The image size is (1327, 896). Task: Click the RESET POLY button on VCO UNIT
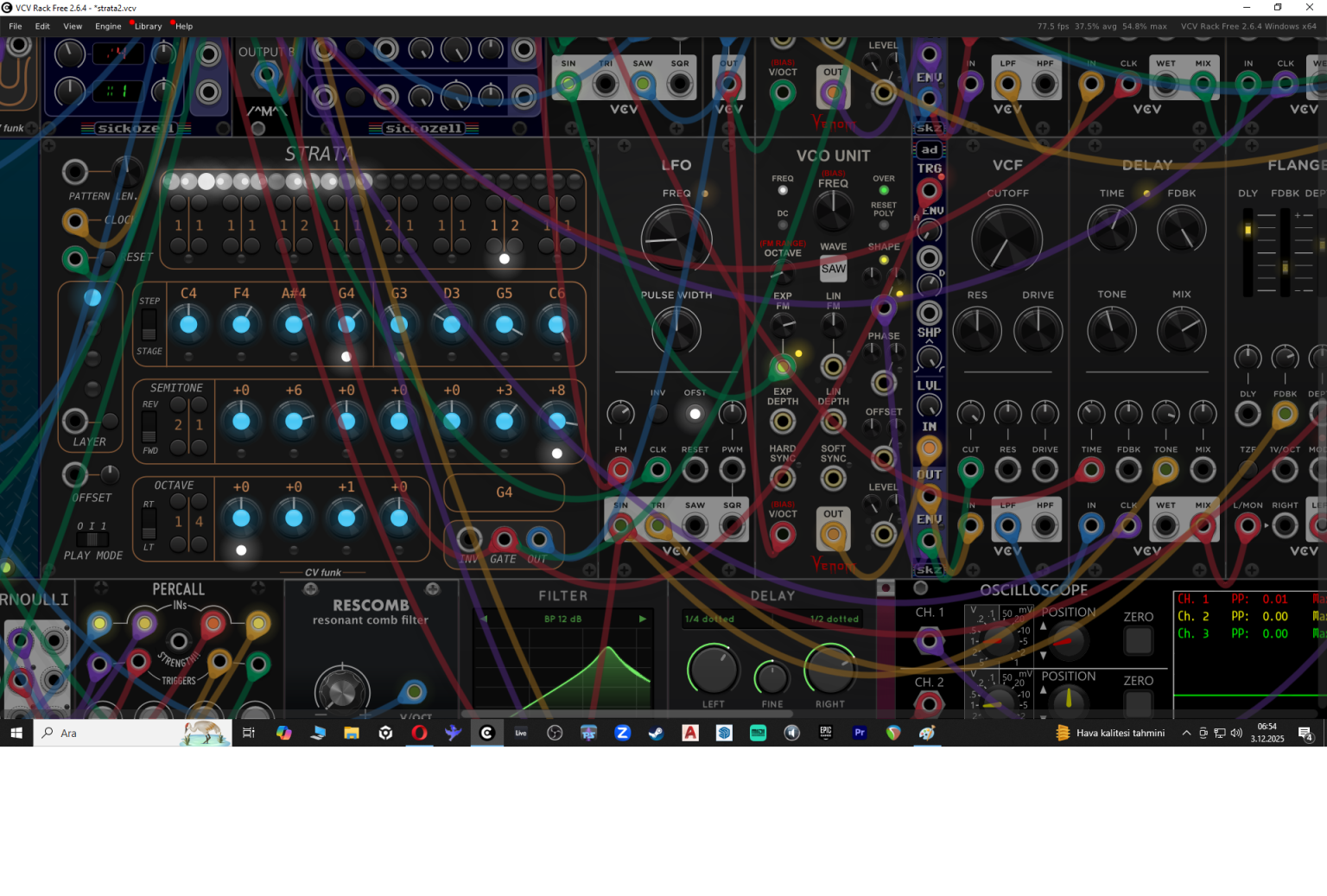(x=884, y=226)
